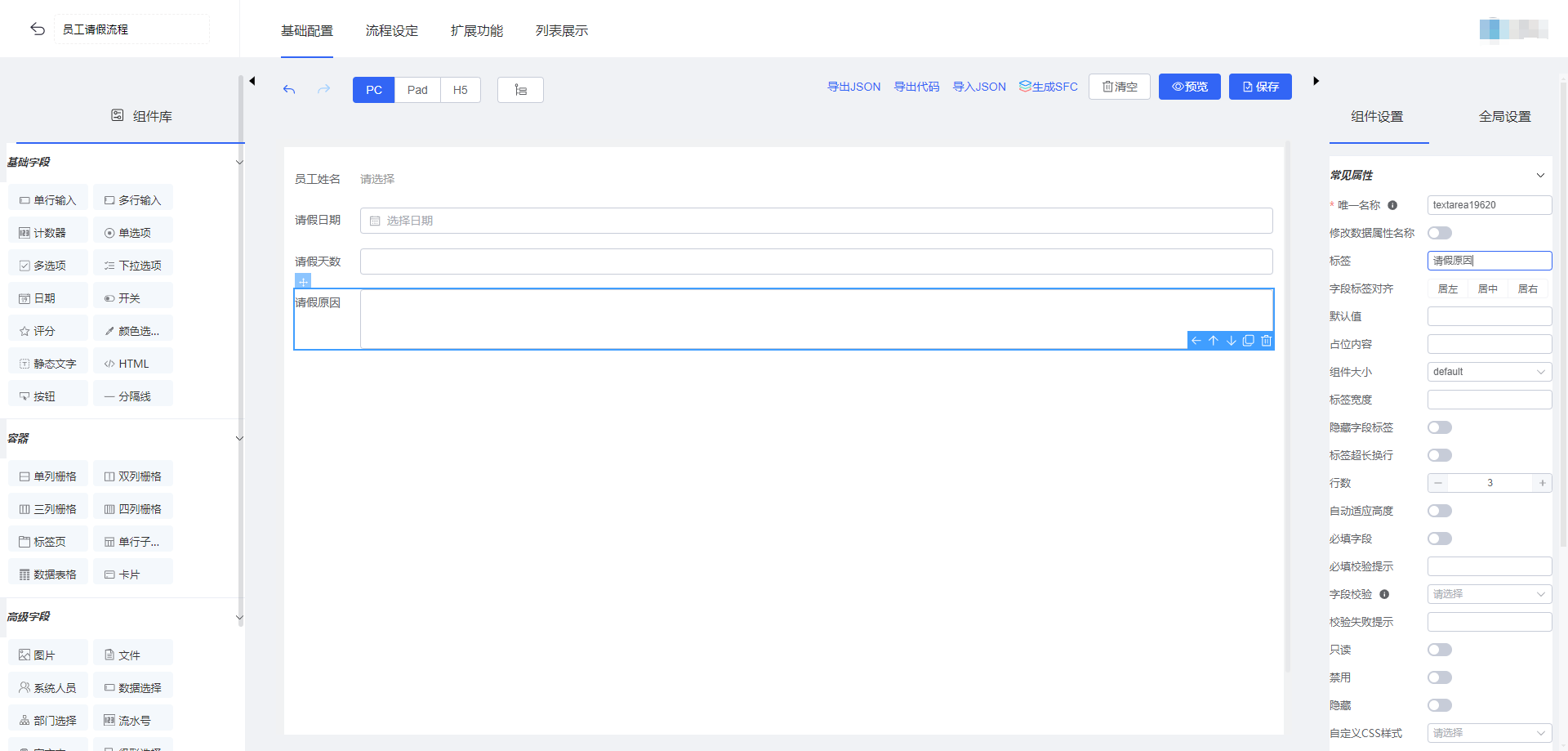Switch to the 全局设置 tab

[1504, 117]
